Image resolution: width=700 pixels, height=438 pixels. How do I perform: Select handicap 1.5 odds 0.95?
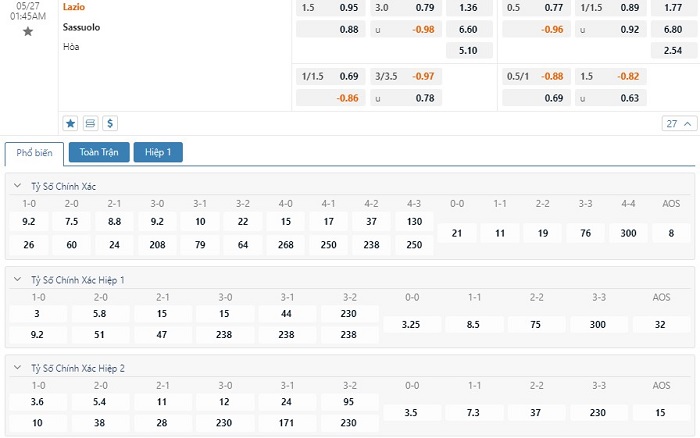click(x=331, y=8)
